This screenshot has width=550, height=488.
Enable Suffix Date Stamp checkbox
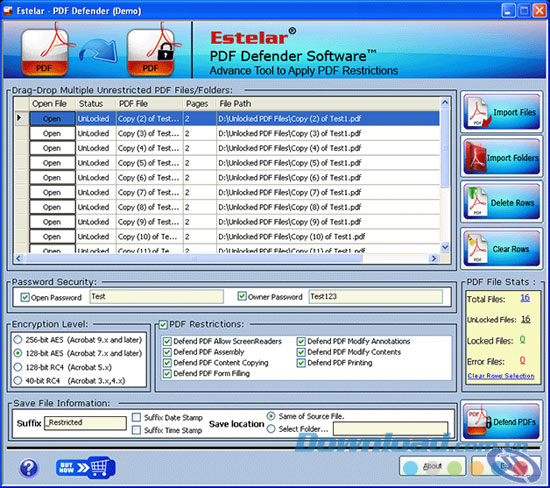coord(136,417)
